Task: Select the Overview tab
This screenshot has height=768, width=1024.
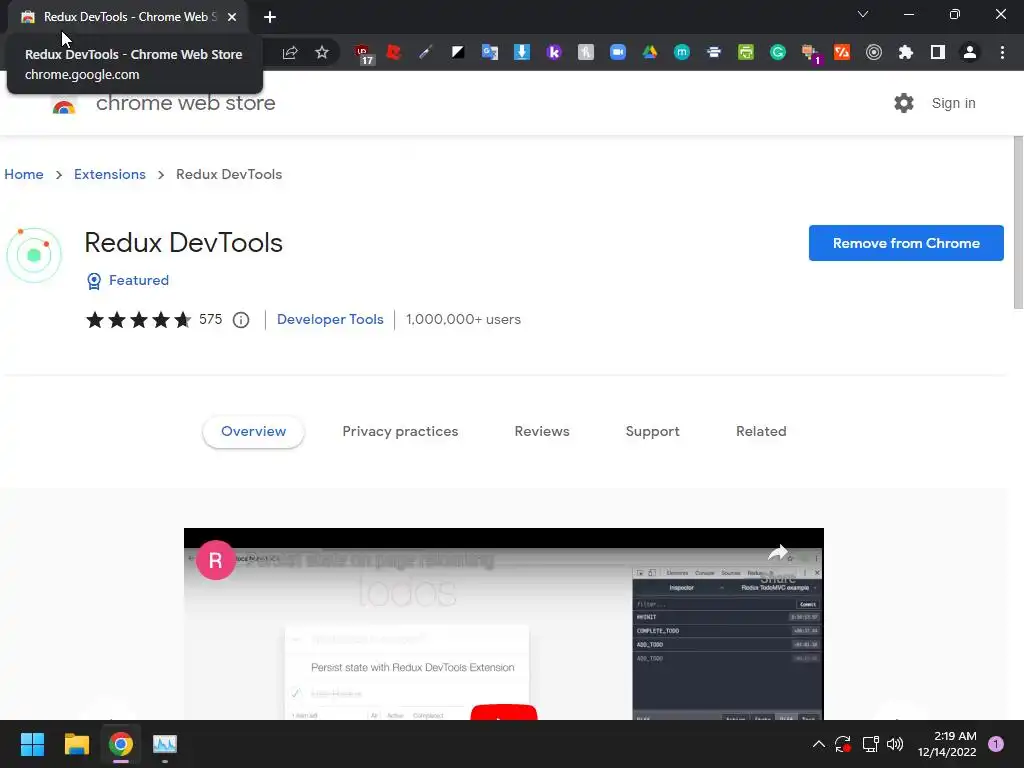Action: pyautogui.click(x=253, y=432)
